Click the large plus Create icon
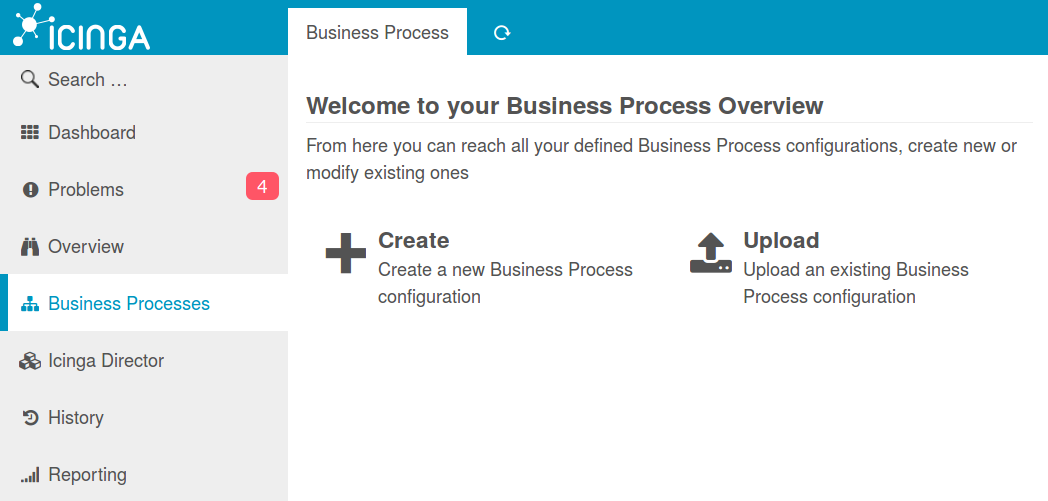1048x501 pixels. 346,253
